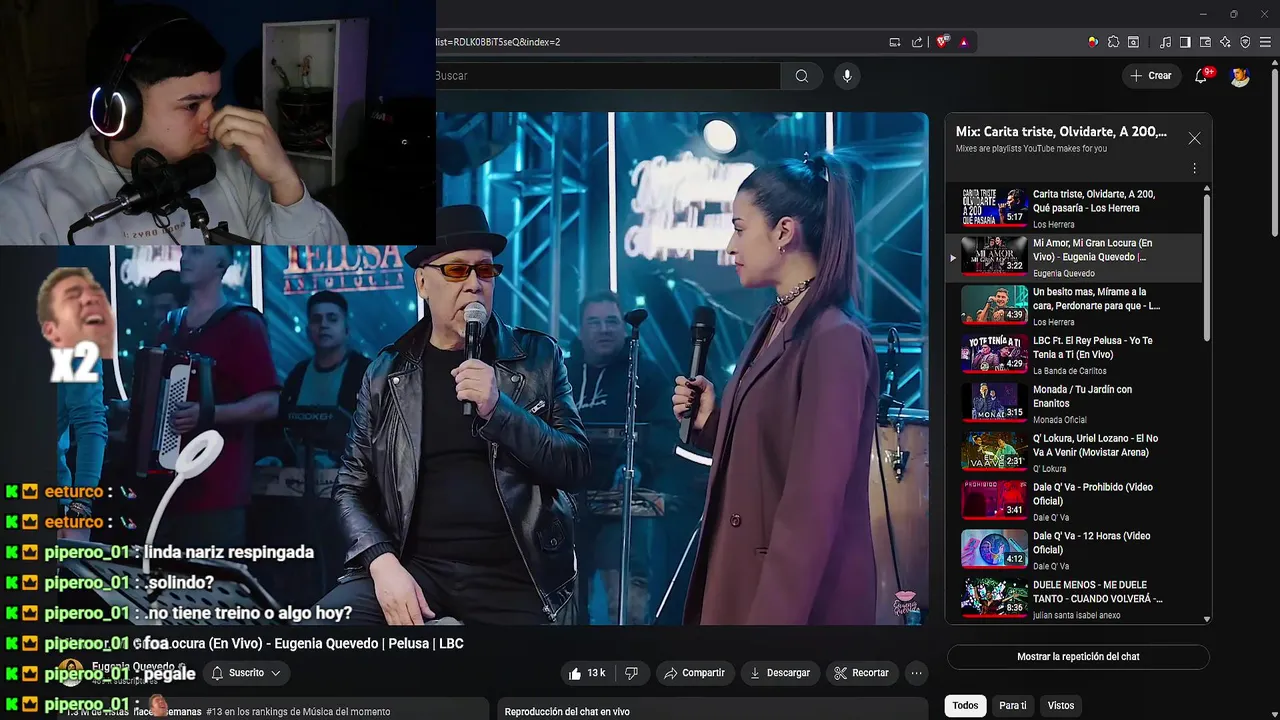This screenshot has width=1280, height=720.
Task: Play LBC Ft. El Rey Pelusa playlist video
Action: tap(1073, 355)
